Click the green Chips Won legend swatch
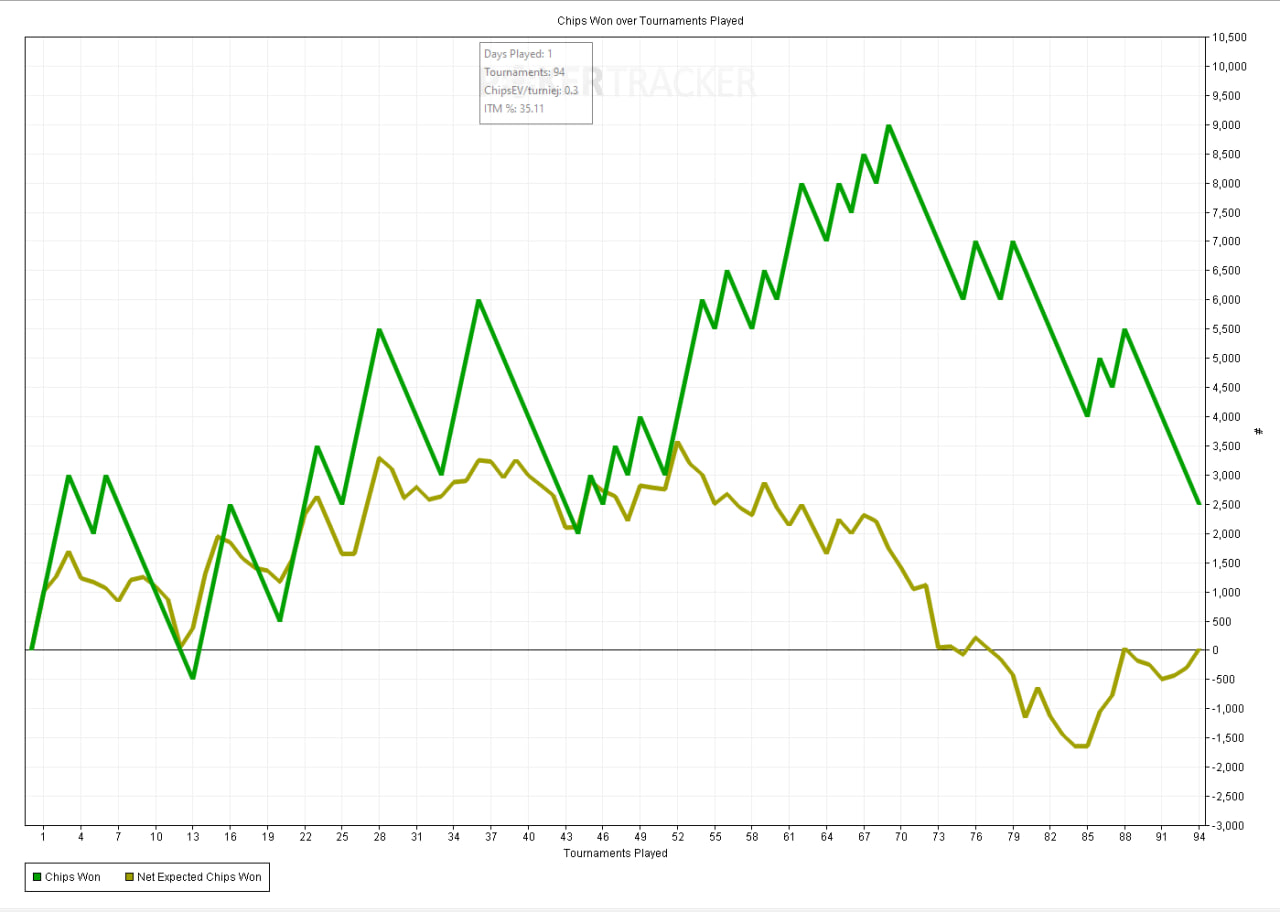This screenshot has width=1280, height=912. (x=37, y=878)
